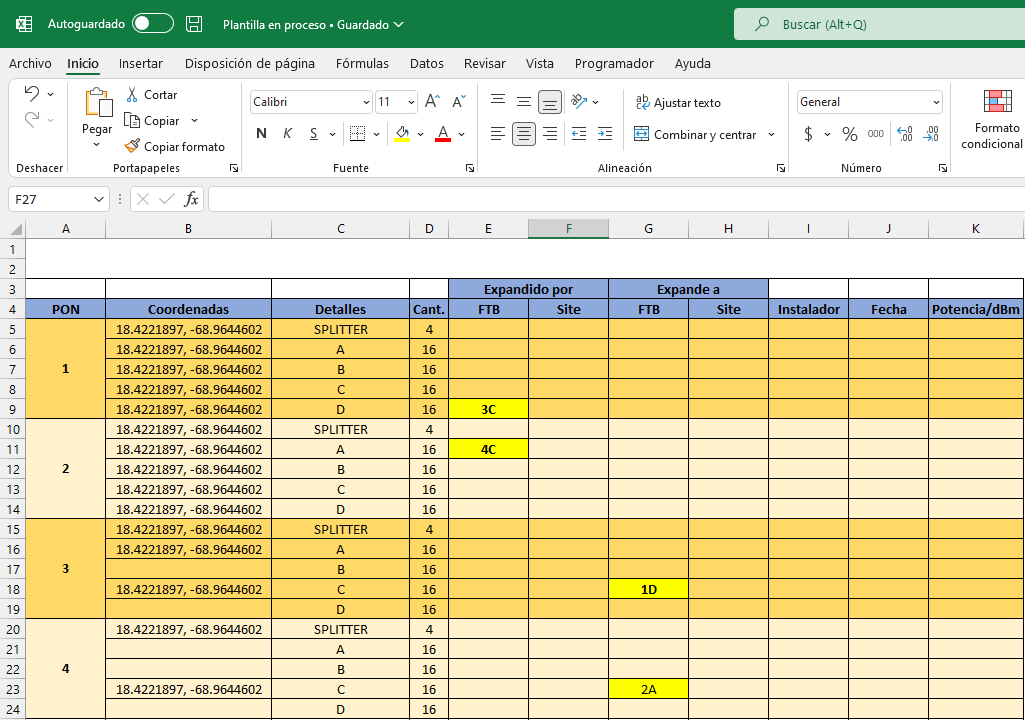This screenshot has width=1025, height=720.
Task: Decrease the indent
Action: tap(579, 134)
